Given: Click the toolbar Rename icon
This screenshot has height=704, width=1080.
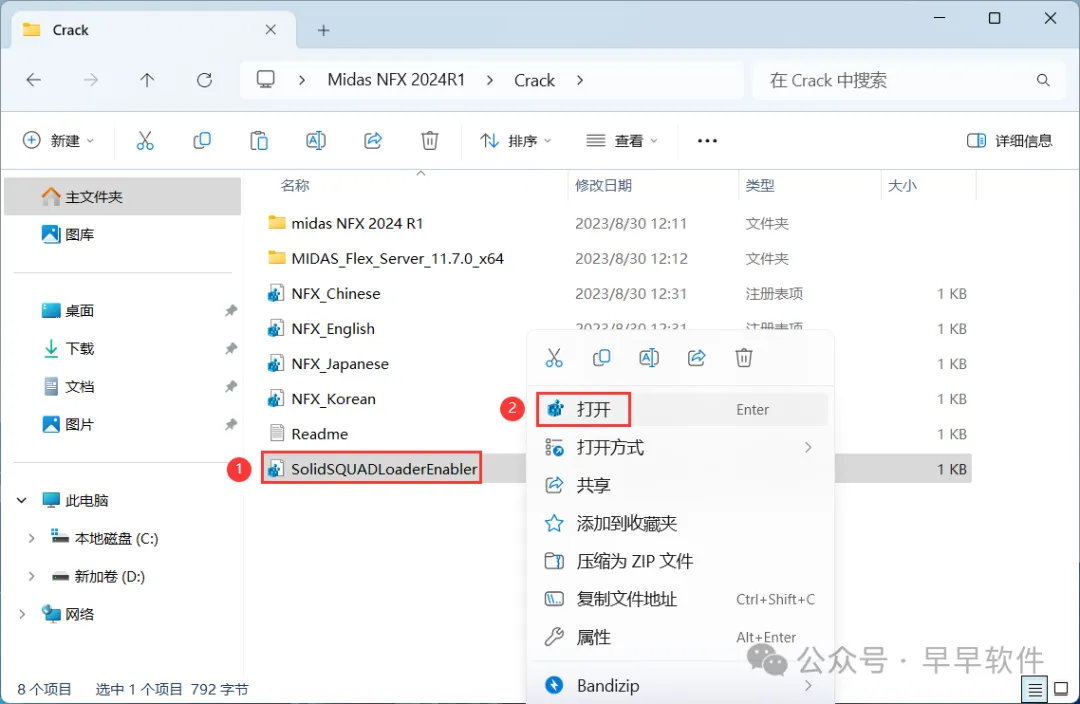Looking at the screenshot, I should pyautogui.click(x=315, y=141).
